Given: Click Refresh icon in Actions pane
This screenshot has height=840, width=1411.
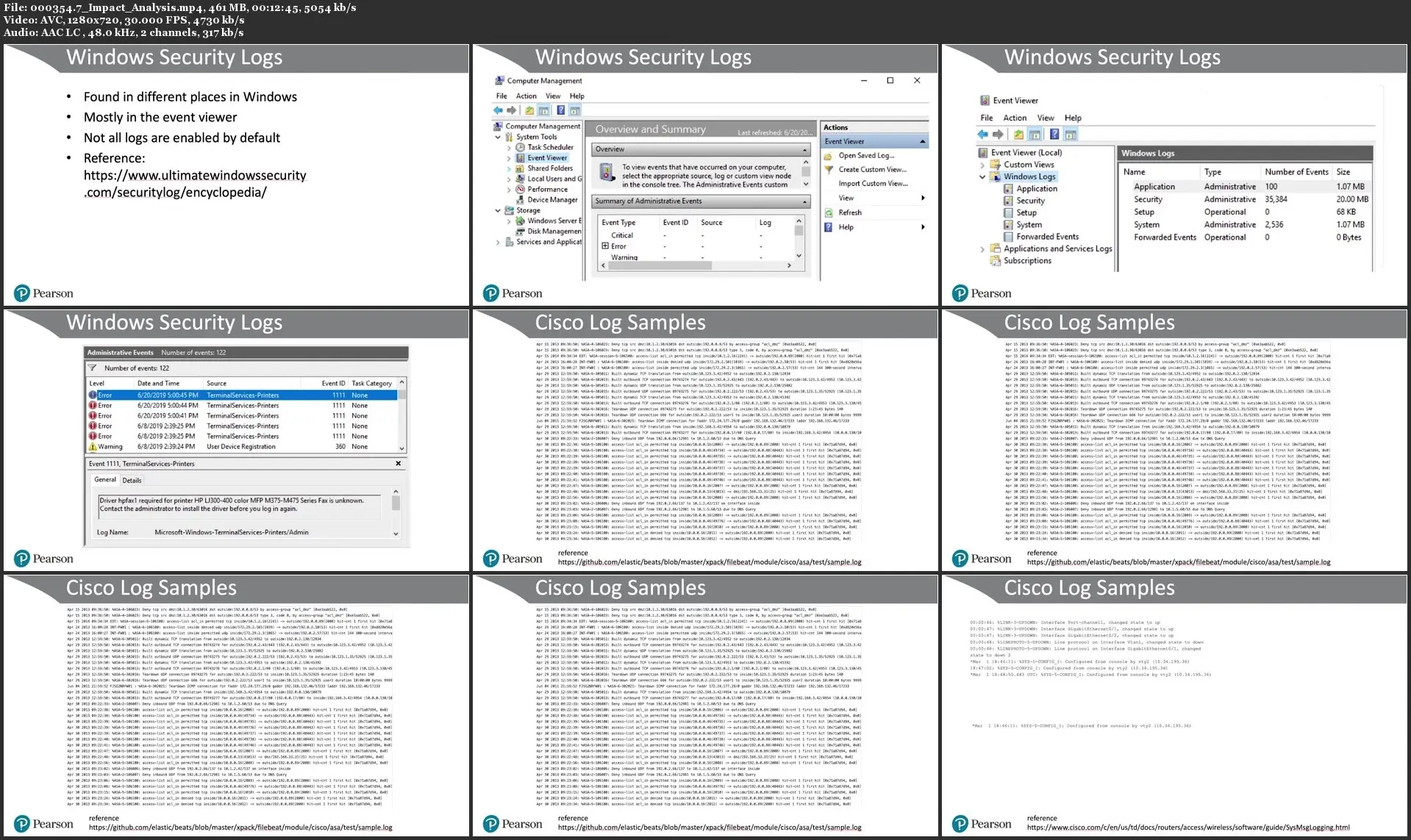Looking at the screenshot, I should 828,212.
